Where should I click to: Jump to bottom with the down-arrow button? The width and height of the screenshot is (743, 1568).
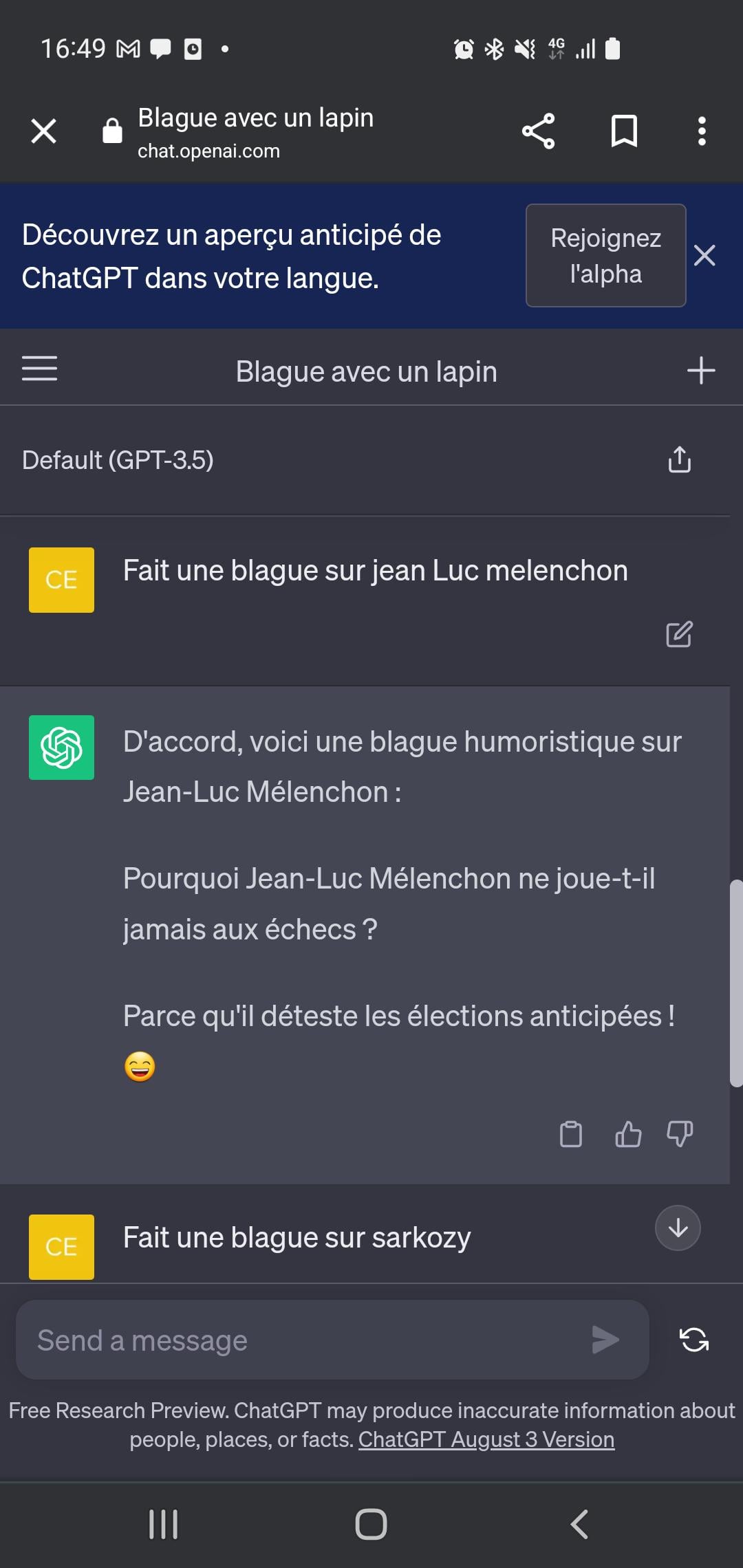click(x=678, y=1228)
